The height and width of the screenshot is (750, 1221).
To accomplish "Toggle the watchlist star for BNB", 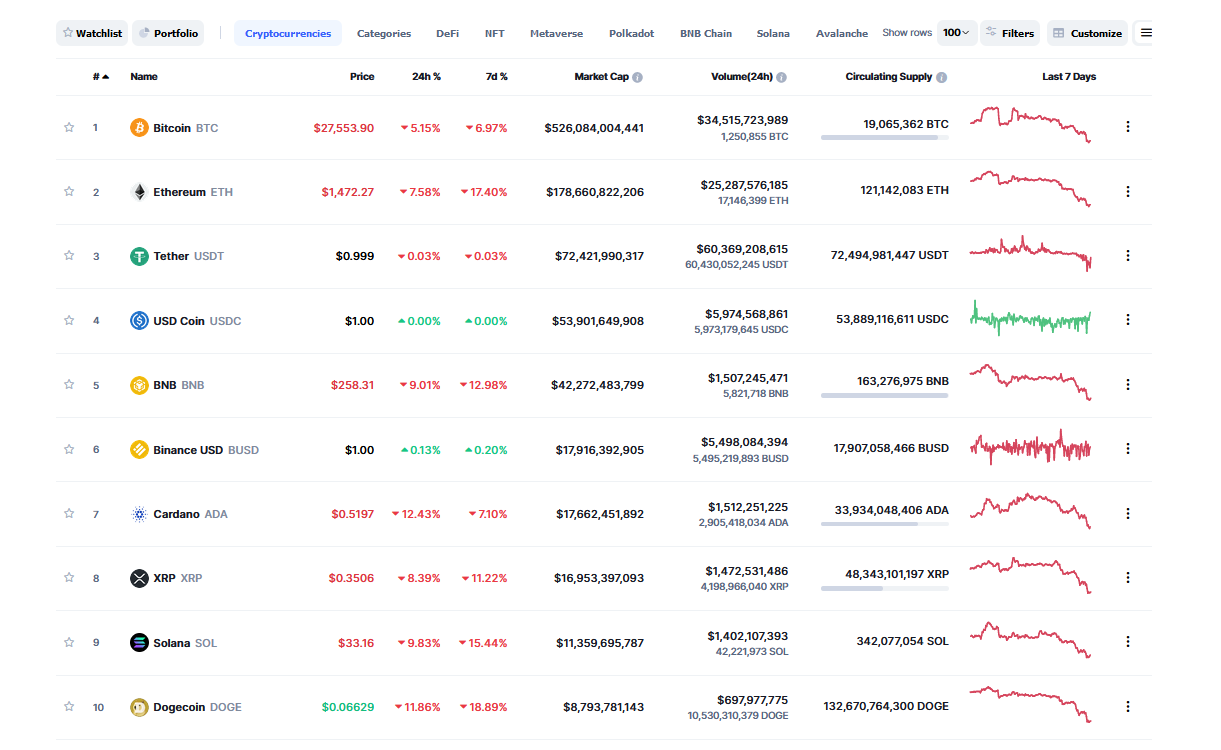I will (x=69, y=384).
